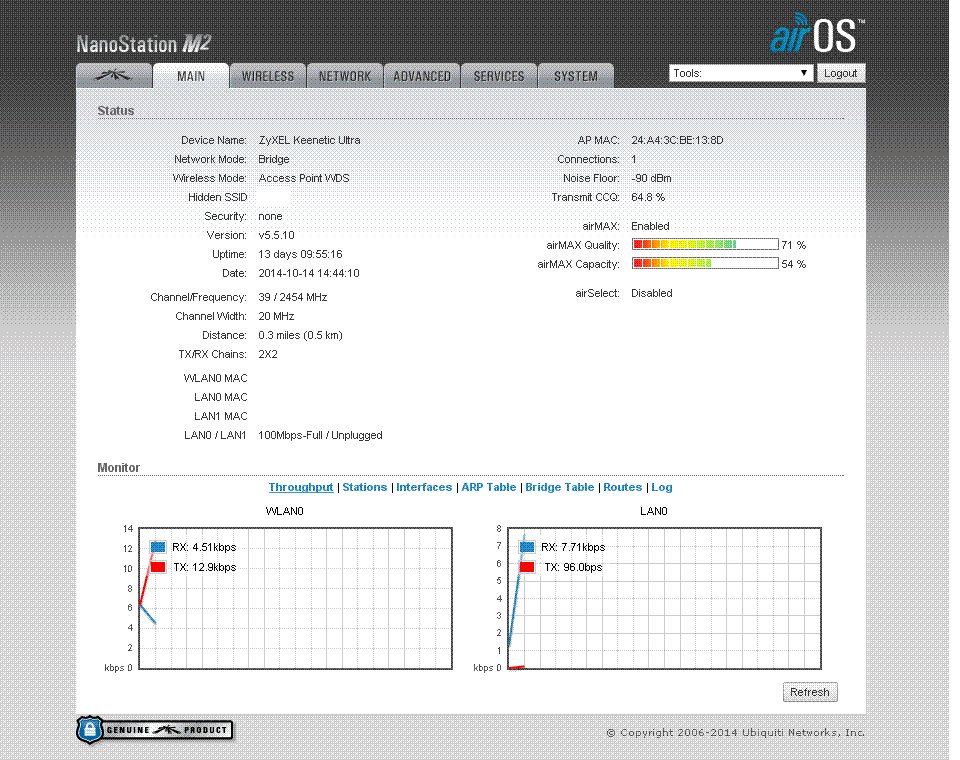The width and height of the screenshot is (960, 760).
Task: Select AP MAC '24:A4:3C:BE:13:8D'
Action: [x=677, y=140]
